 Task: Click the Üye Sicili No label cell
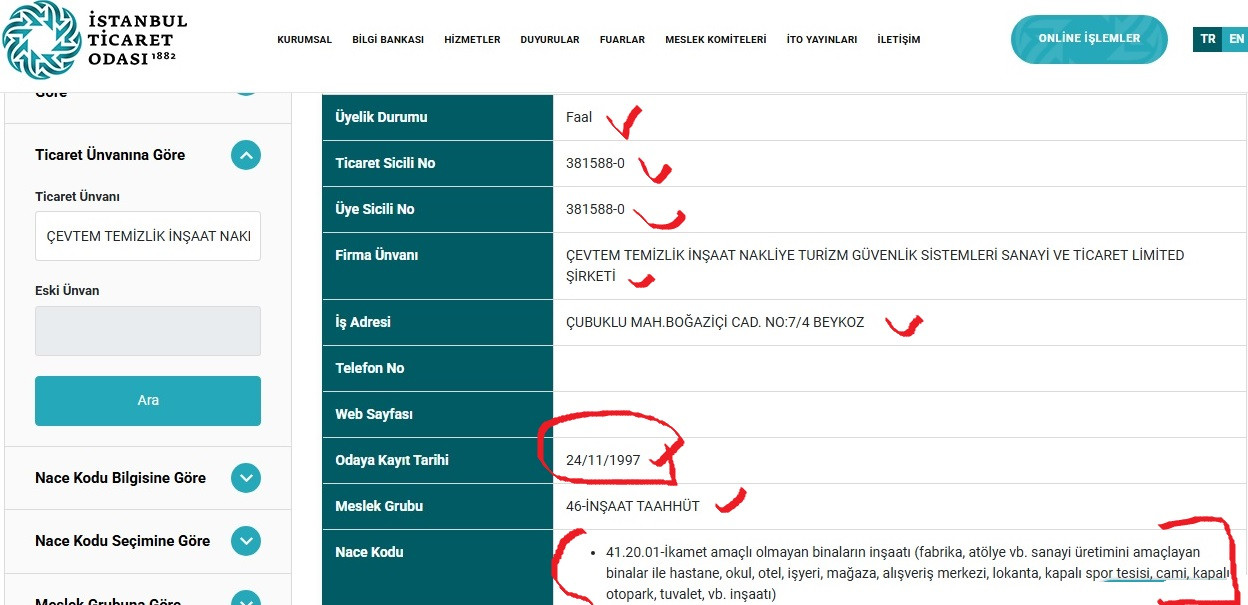click(437, 209)
